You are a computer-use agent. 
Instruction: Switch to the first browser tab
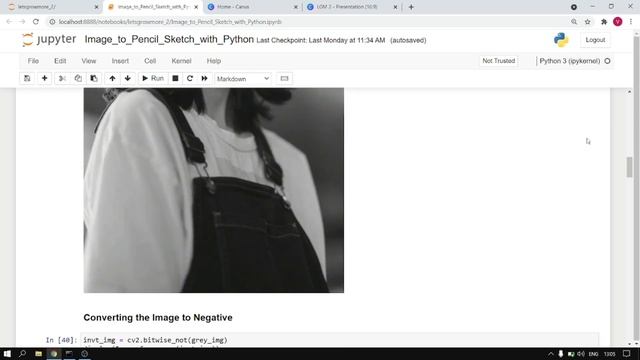52,7
